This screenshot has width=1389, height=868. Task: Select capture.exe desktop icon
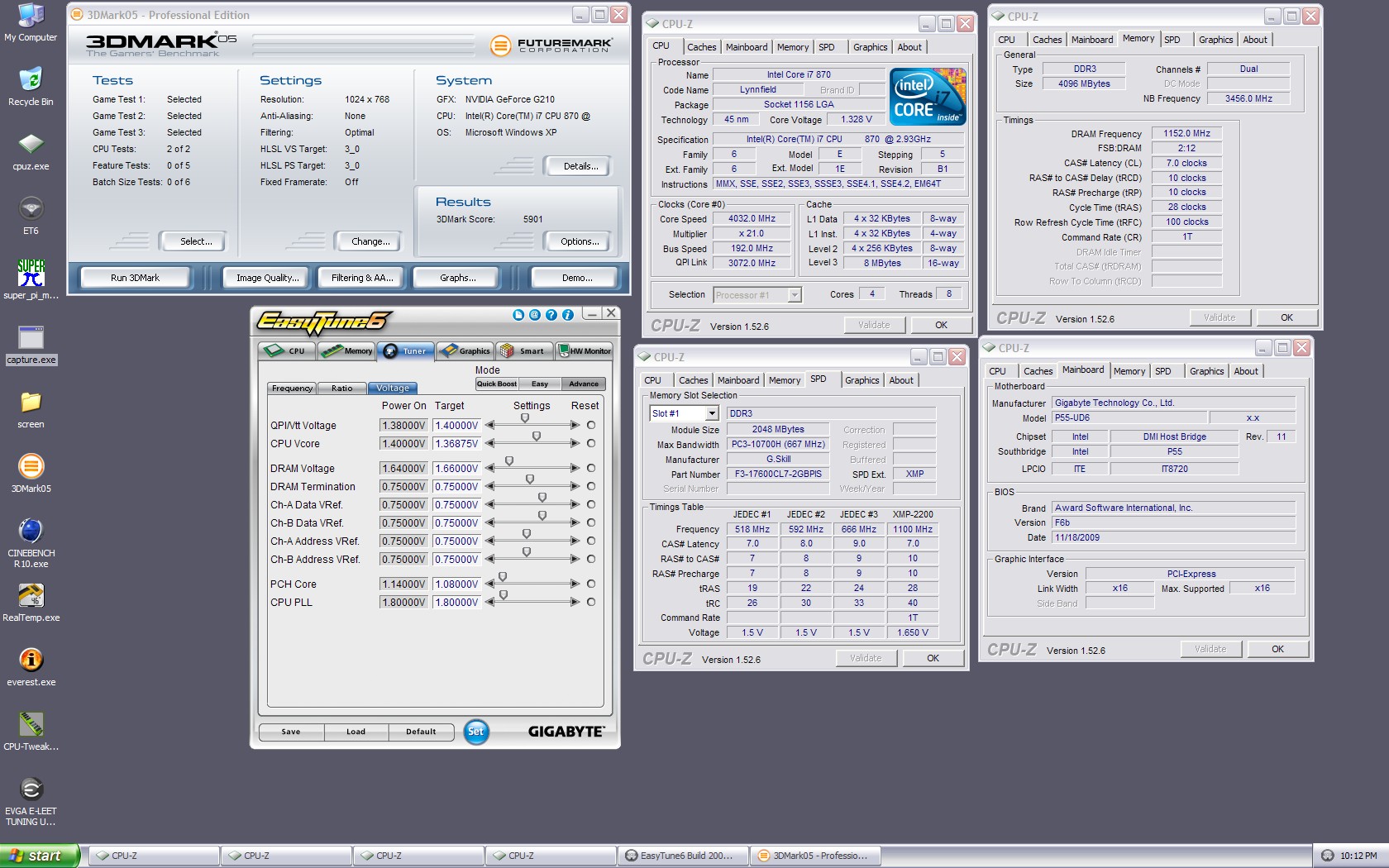pos(31,345)
